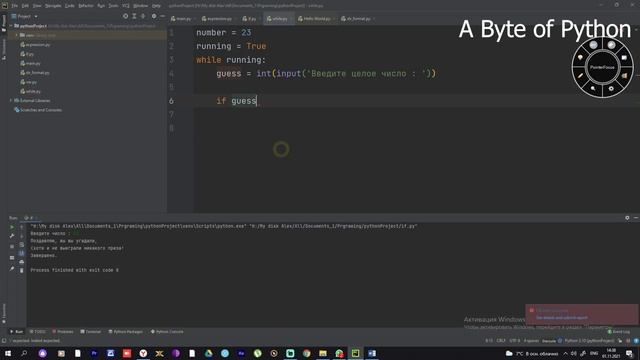The width and height of the screenshot is (640, 360).
Task: Open TODO tool window tab
Action: (x=38, y=332)
